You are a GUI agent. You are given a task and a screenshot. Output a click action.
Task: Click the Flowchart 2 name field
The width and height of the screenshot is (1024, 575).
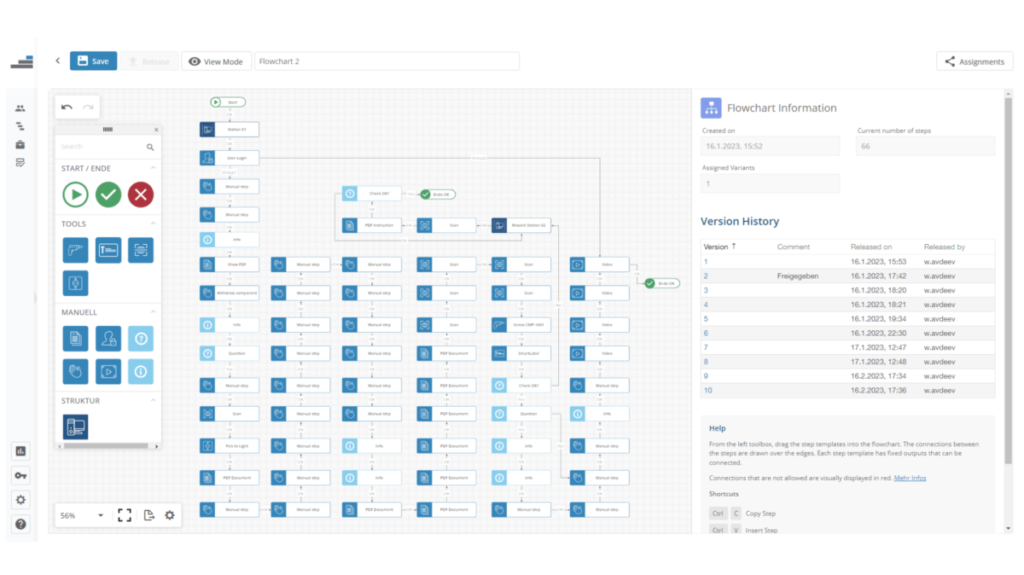(386, 62)
